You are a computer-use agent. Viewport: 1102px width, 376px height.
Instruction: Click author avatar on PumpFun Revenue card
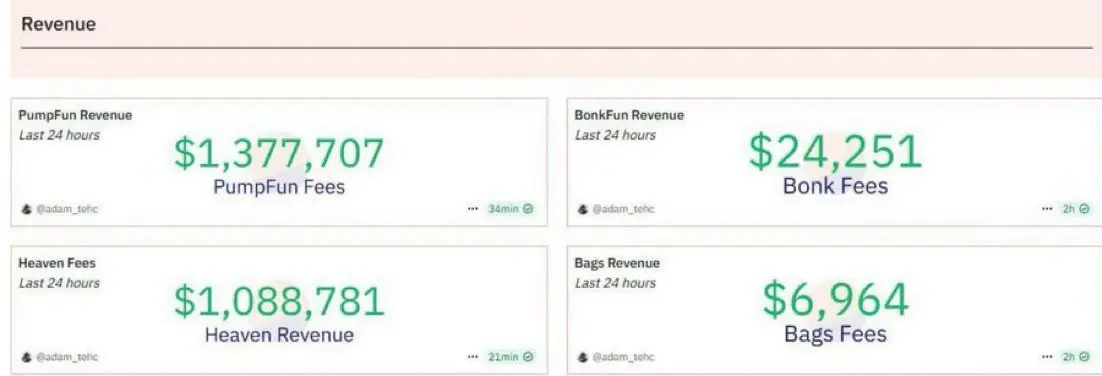(x=27, y=209)
